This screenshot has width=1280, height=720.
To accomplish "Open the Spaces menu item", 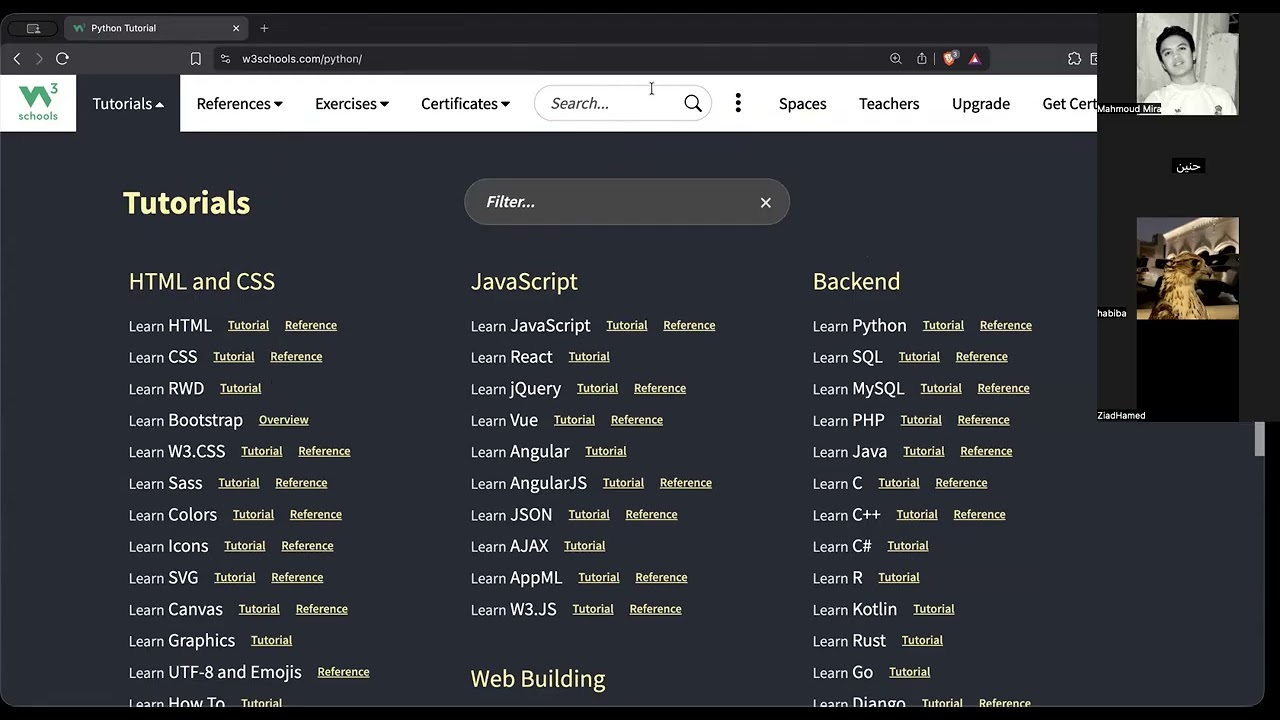I will tap(802, 103).
